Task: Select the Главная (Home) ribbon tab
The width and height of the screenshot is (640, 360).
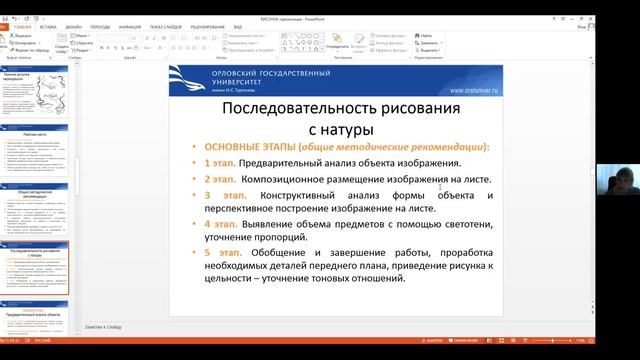Action: (22, 27)
